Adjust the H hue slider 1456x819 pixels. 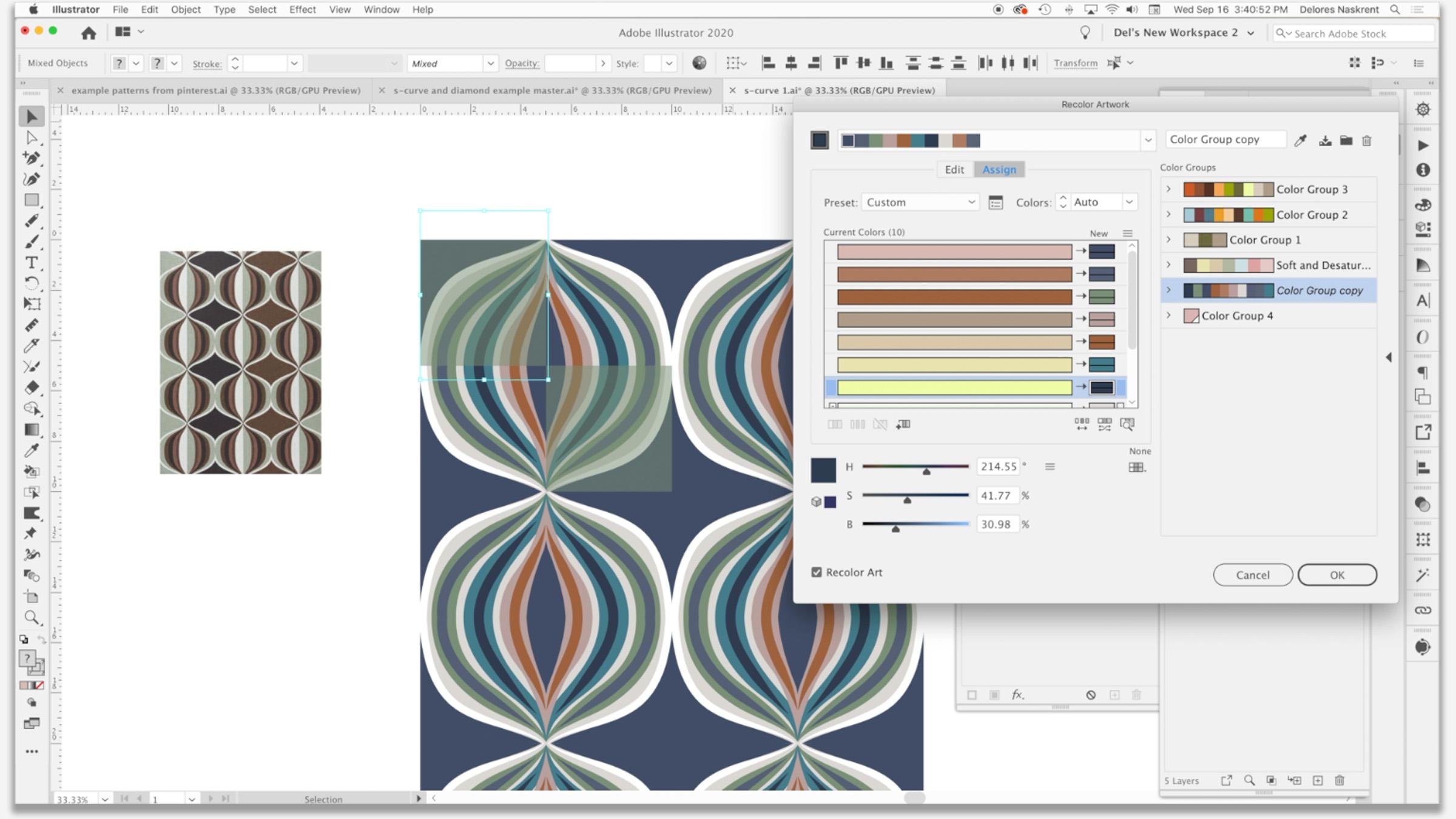click(x=926, y=470)
